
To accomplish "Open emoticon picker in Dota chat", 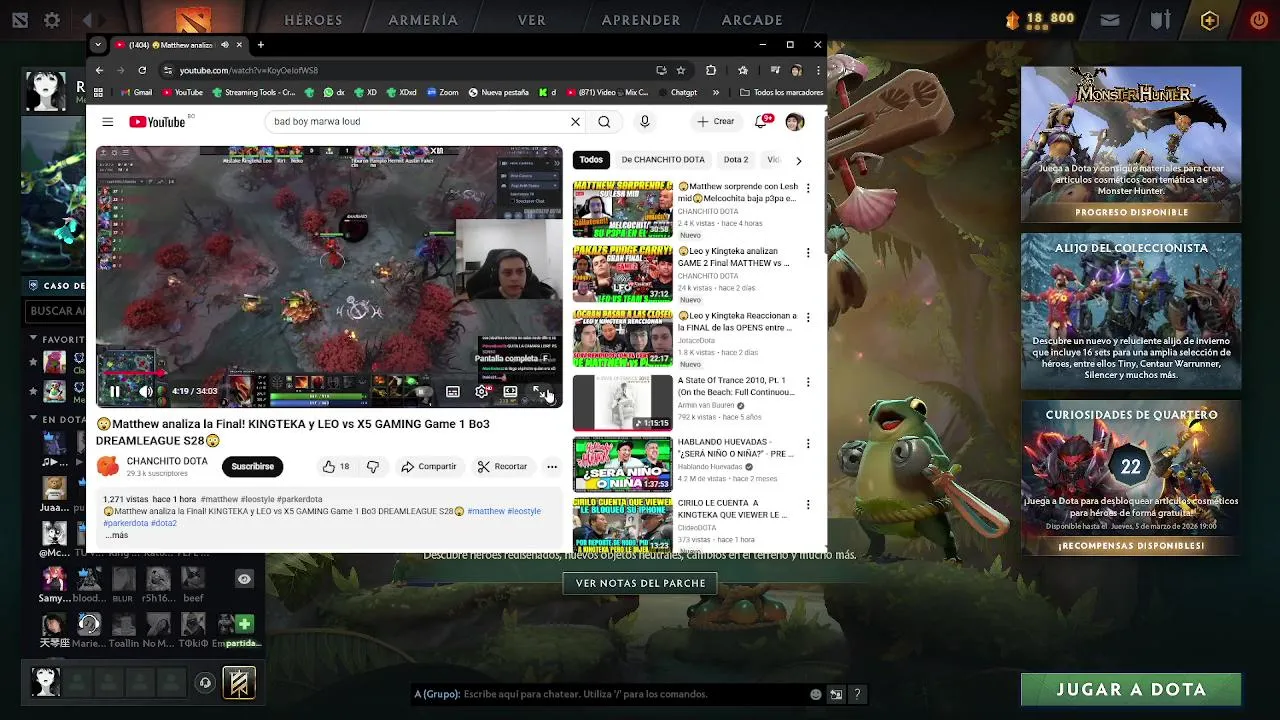I will tap(816, 694).
